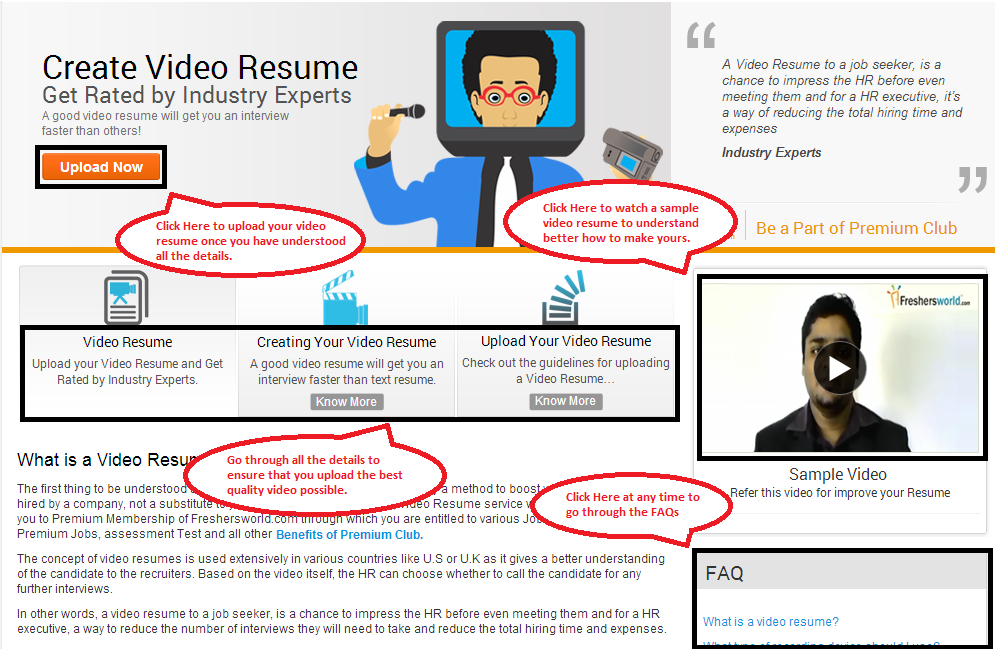995x649 pixels.
Task: Select the Video Resume tab heading
Action: tap(128, 342)
